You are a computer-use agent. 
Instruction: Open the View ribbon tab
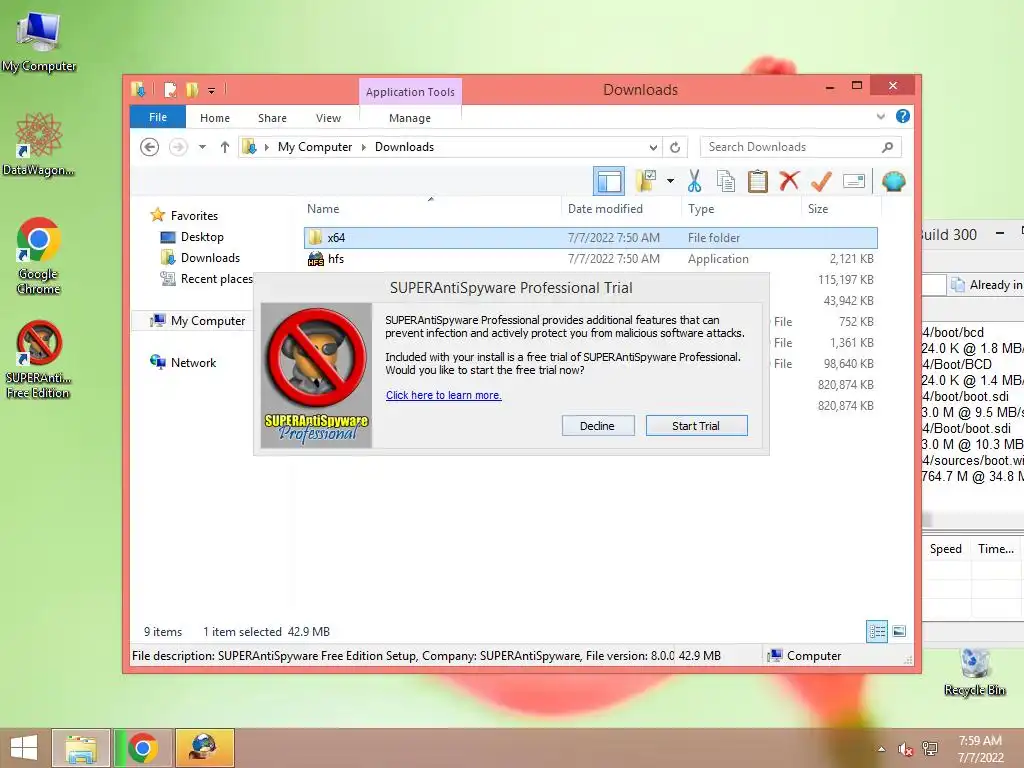point(328,118)
